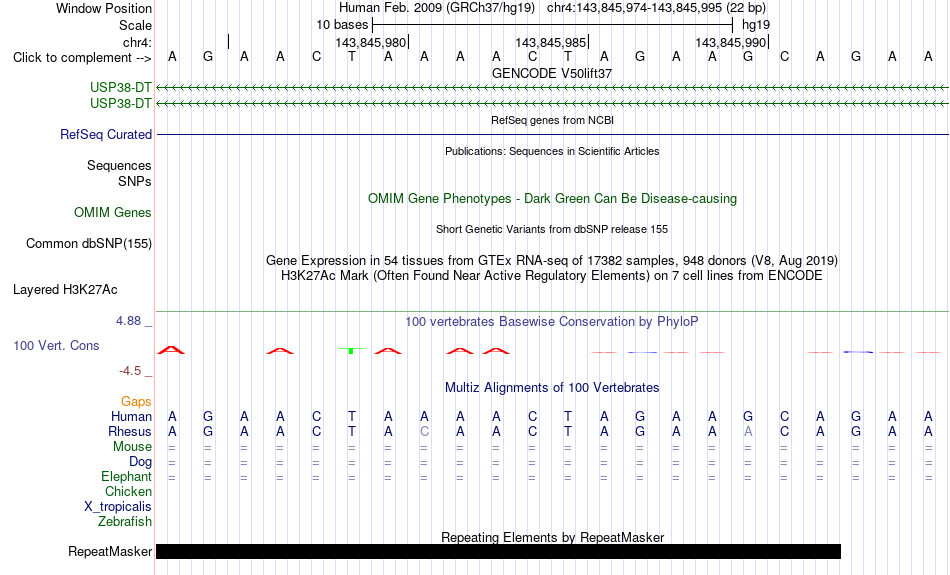
Task: Click 'Repeating Elements by RepeatMasker' title
Action: pos(553,537)
